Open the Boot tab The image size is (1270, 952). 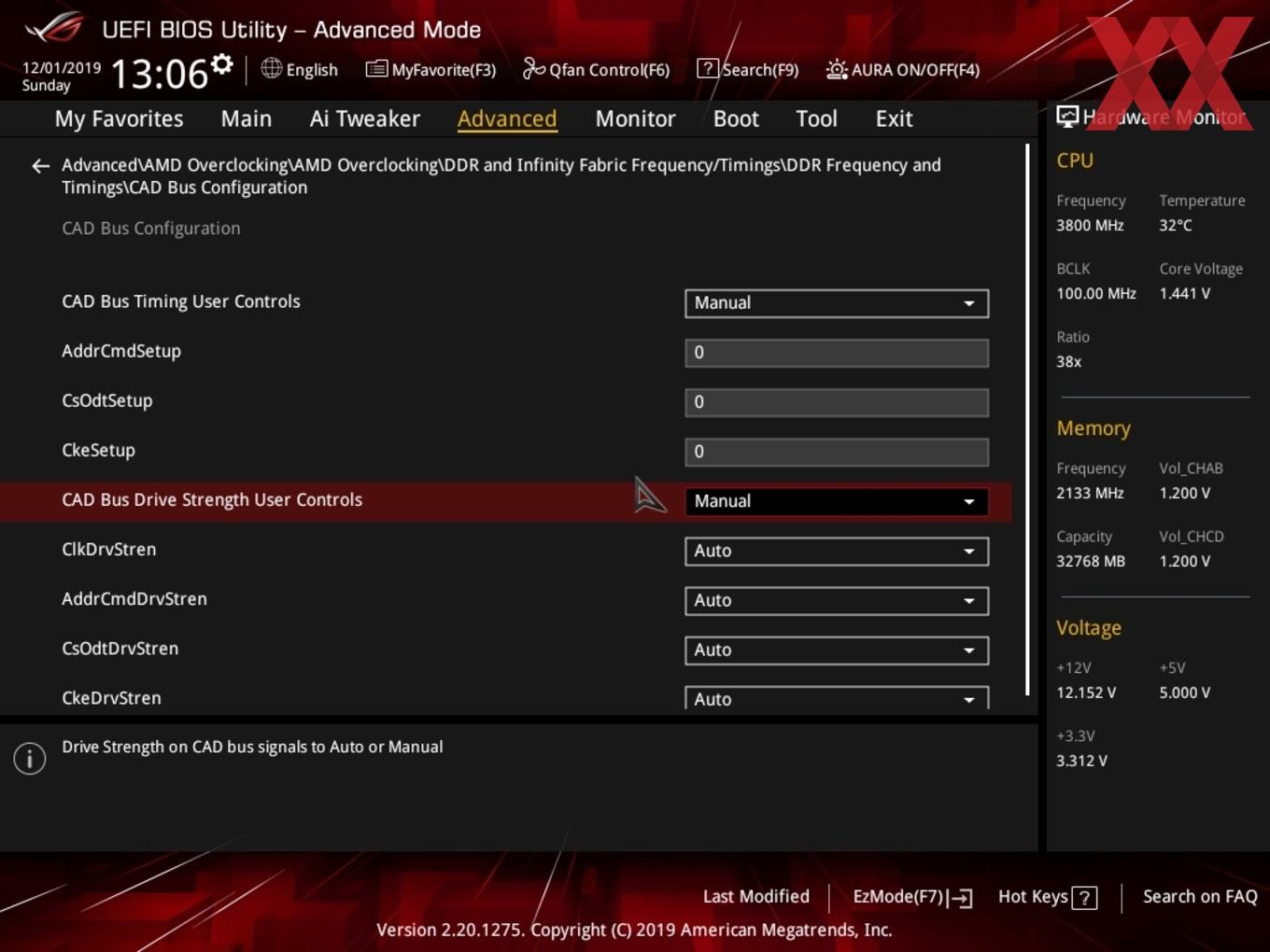(x=736, y=119)
